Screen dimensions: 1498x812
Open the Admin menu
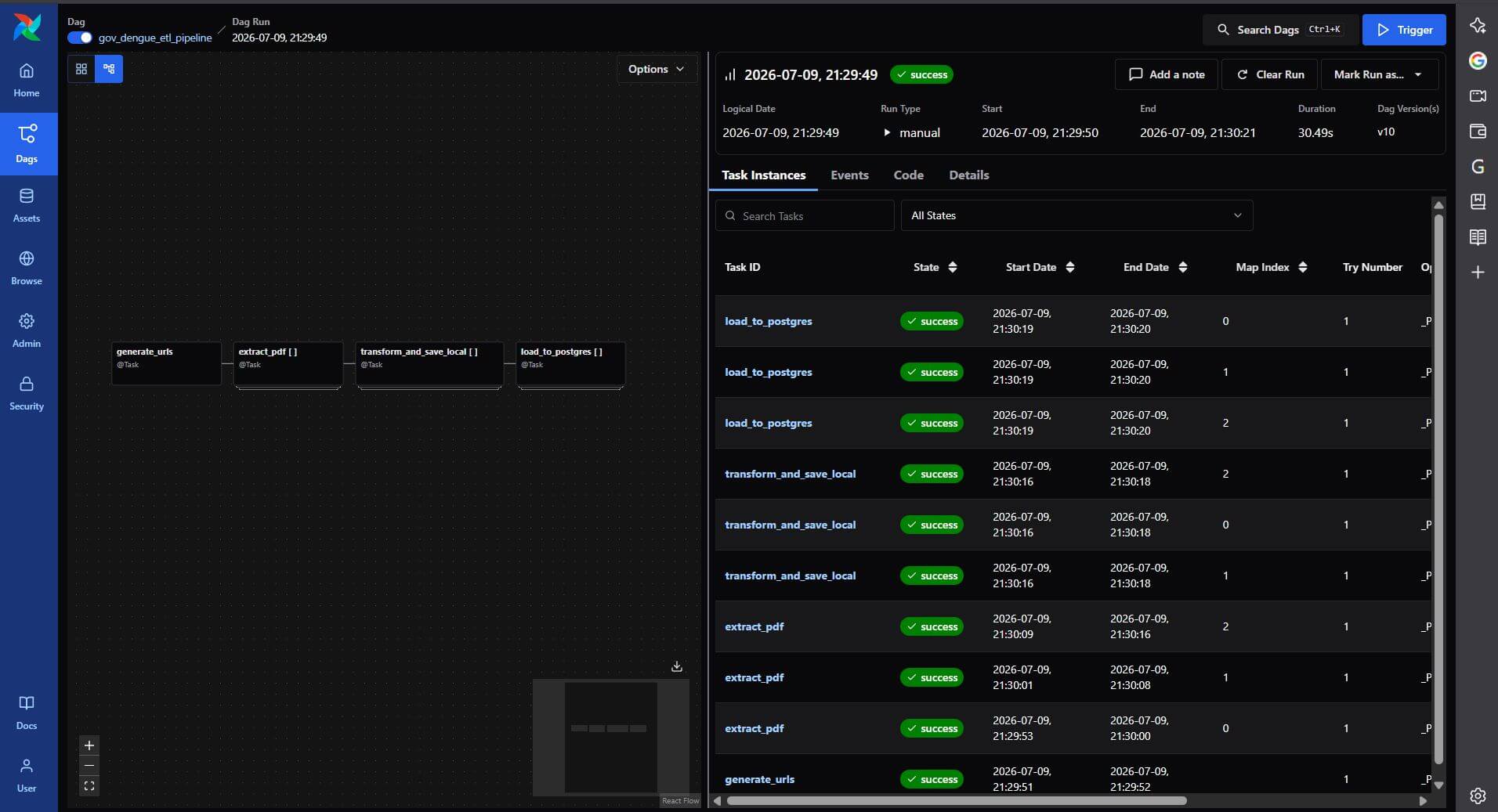coord(27,330)
